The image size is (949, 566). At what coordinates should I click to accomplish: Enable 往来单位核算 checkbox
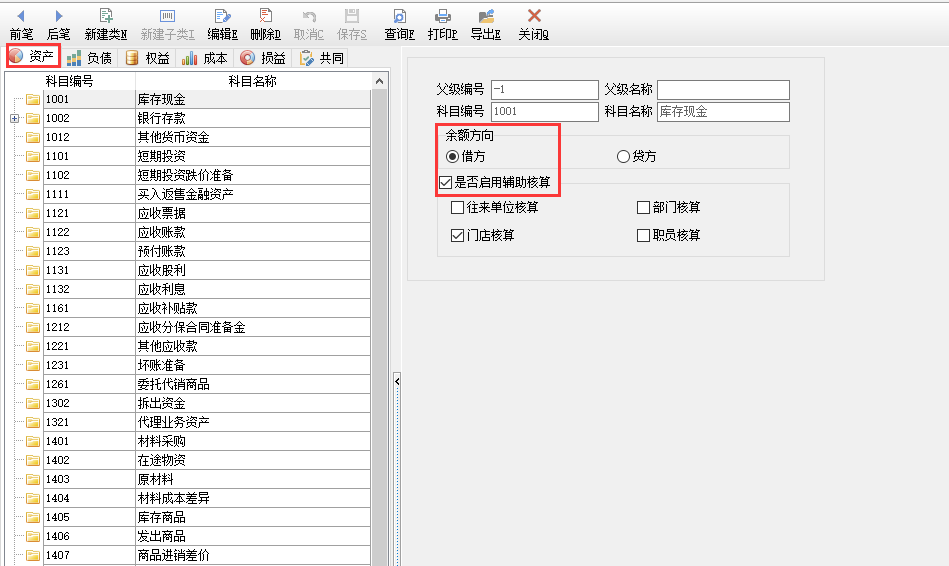pyautogui.click(x=458, y=208)
